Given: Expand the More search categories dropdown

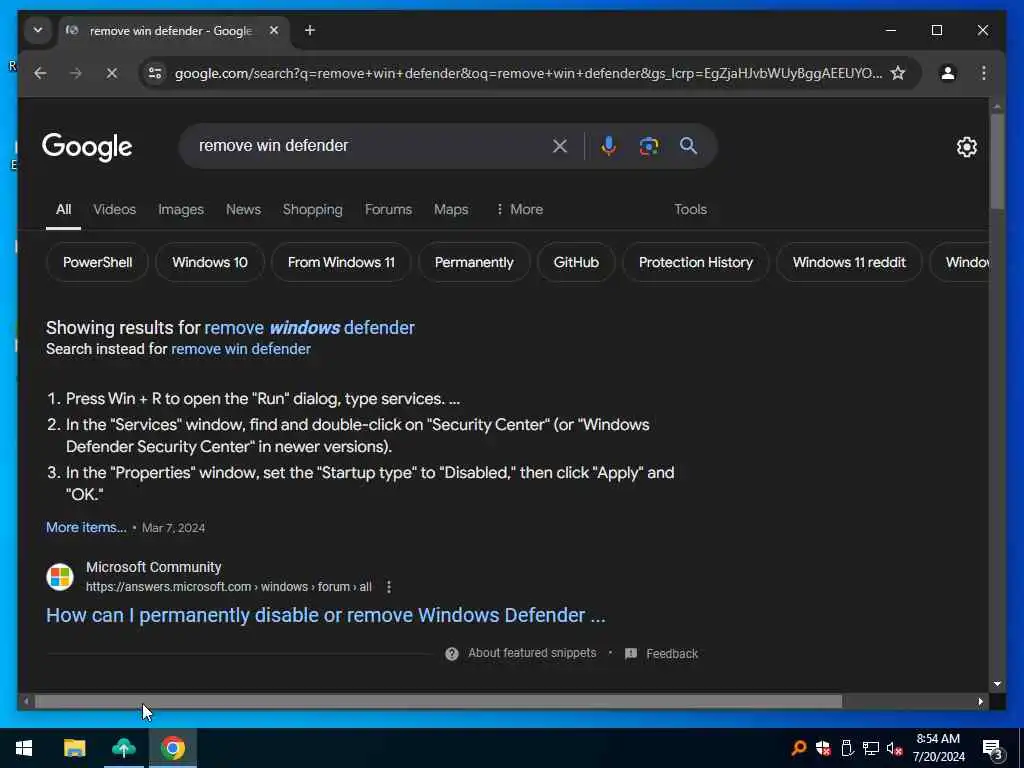Looking at the screenshot, I should click(519, 210).
